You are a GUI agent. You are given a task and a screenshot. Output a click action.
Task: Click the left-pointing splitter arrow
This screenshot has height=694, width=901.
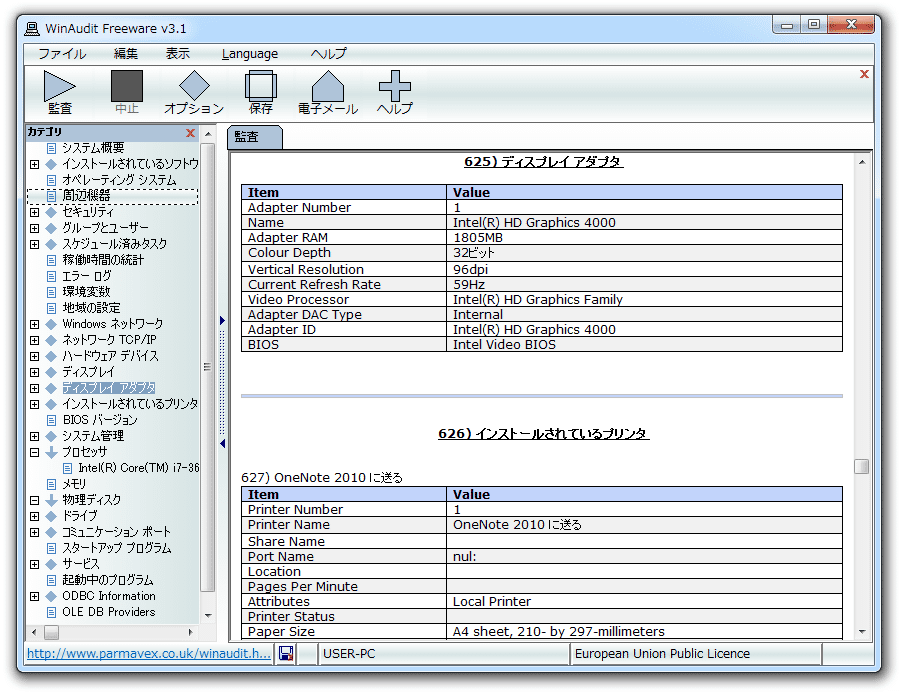point(222,444)
